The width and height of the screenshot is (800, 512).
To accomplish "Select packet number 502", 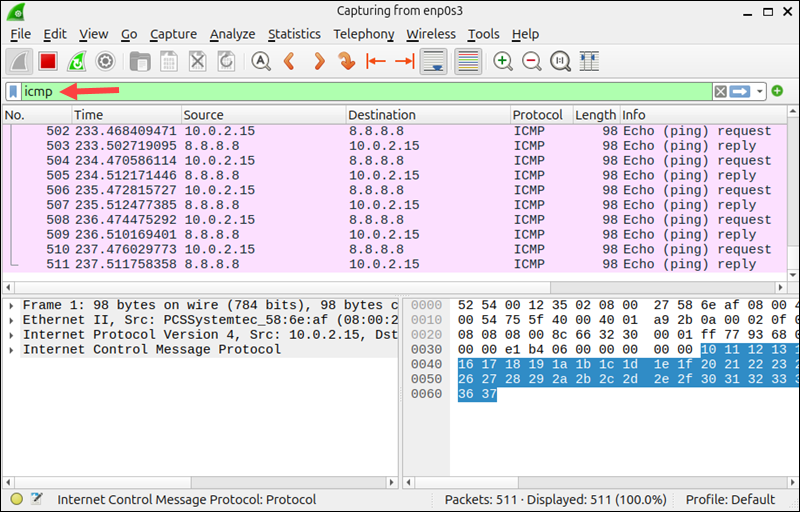I will pos(395,131).
